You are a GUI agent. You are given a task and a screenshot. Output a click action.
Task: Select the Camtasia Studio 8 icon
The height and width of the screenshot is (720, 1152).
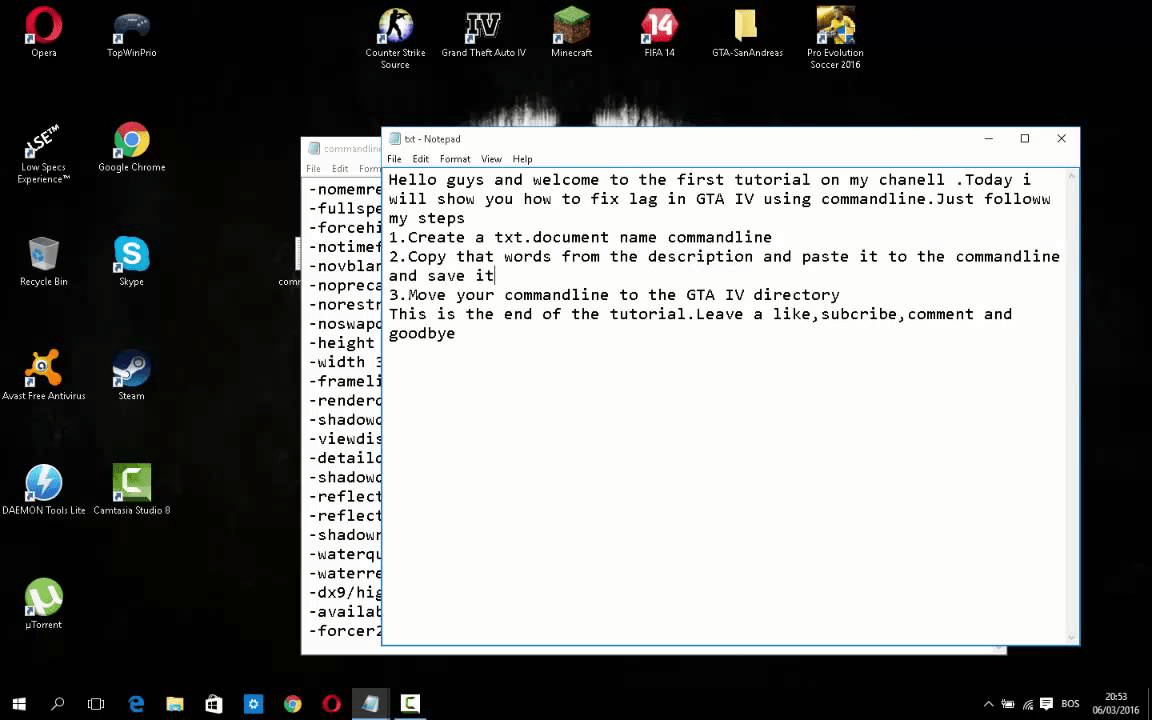pyautogui.click(x=131, y=485)
